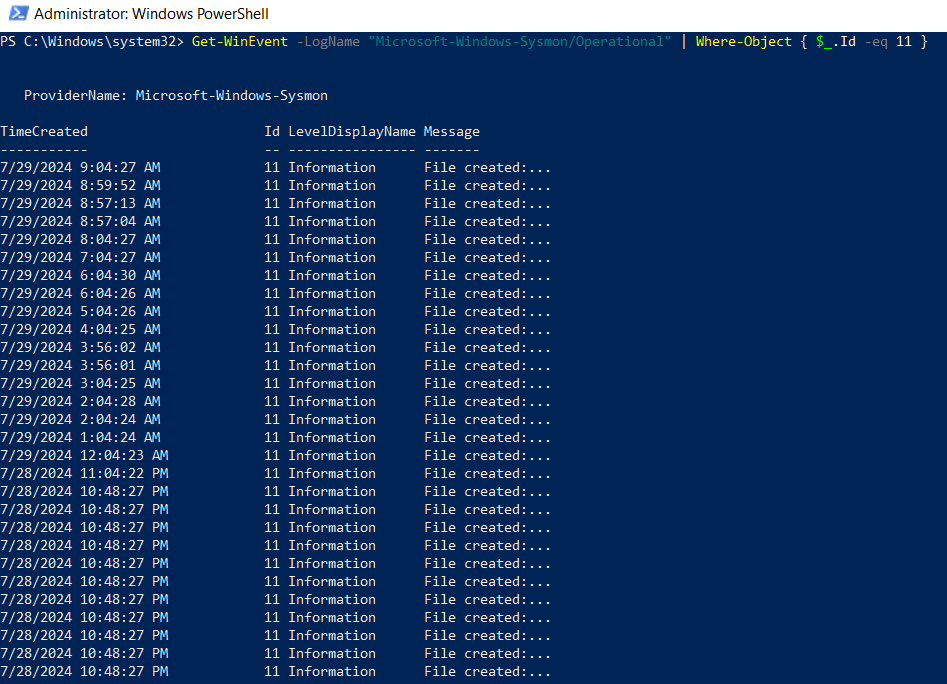Click the 'TimeCreated' column header
The height and width of the screenshot is (684, 947).
pos(44,132)
